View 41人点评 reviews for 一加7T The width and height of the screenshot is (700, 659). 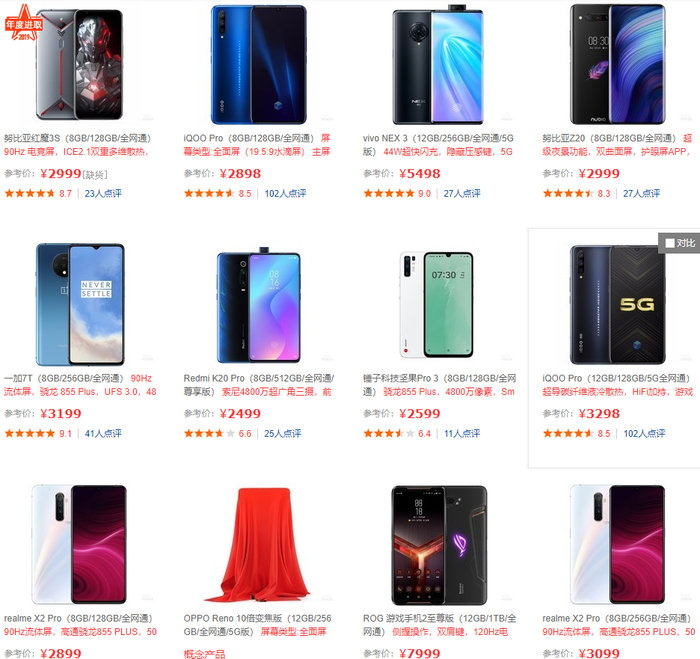[103, 434]
